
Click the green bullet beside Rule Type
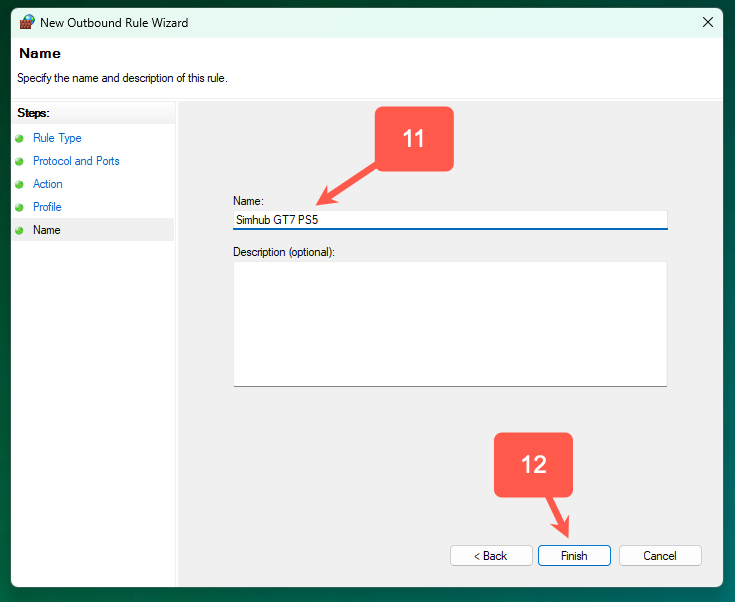[19, 138]
